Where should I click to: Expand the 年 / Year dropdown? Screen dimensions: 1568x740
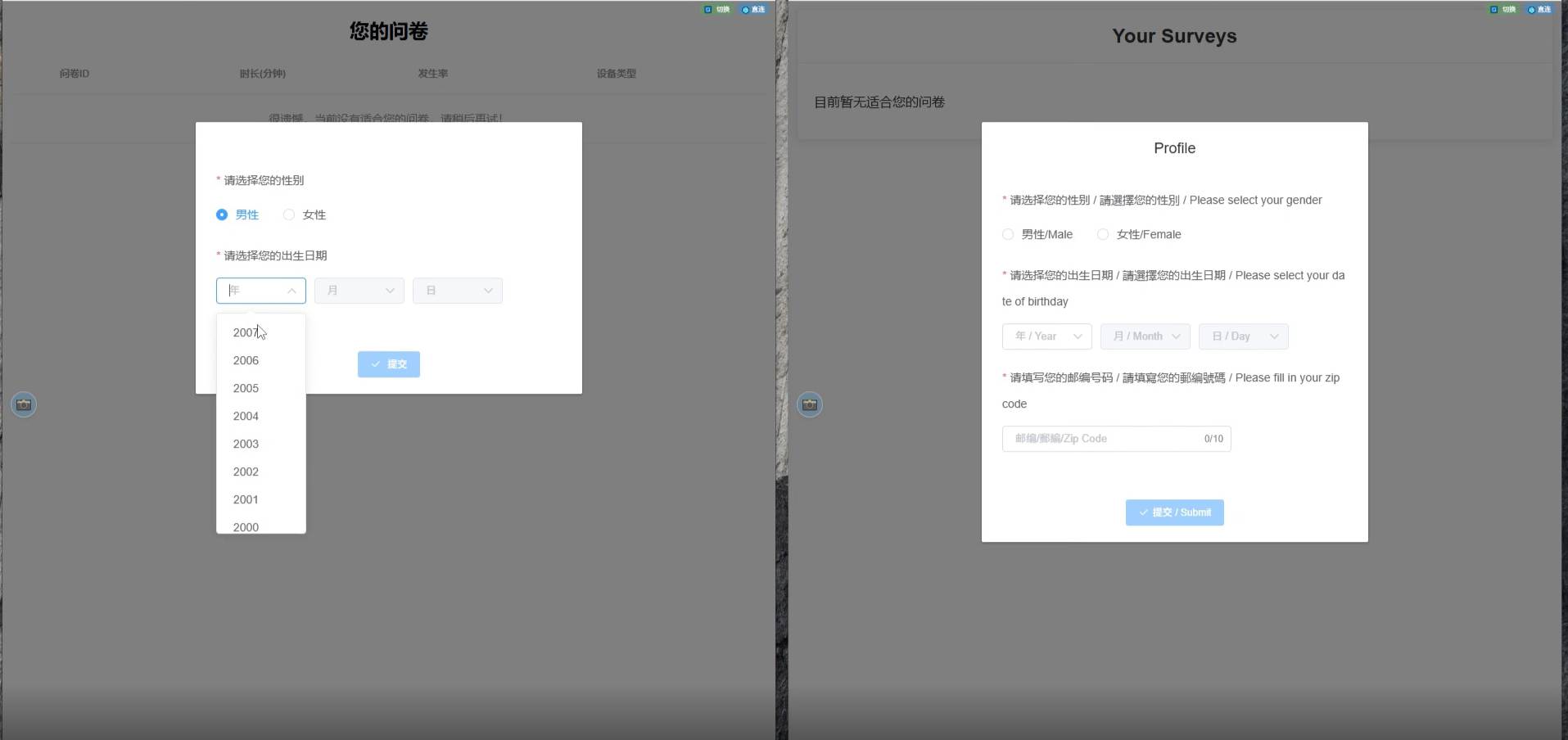1047,336
